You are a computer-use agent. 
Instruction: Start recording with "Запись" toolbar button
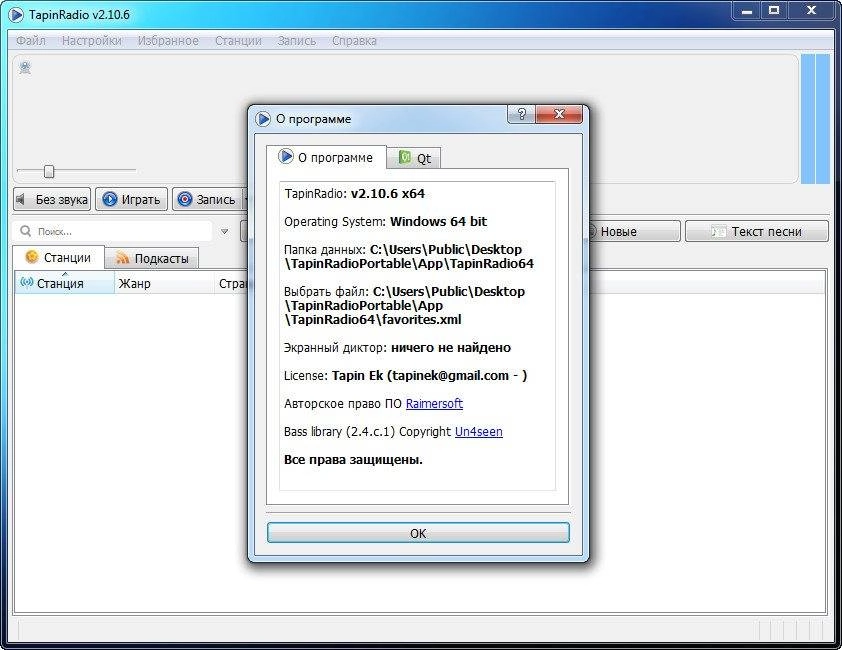pyautogui.click(x=207, y=199)
